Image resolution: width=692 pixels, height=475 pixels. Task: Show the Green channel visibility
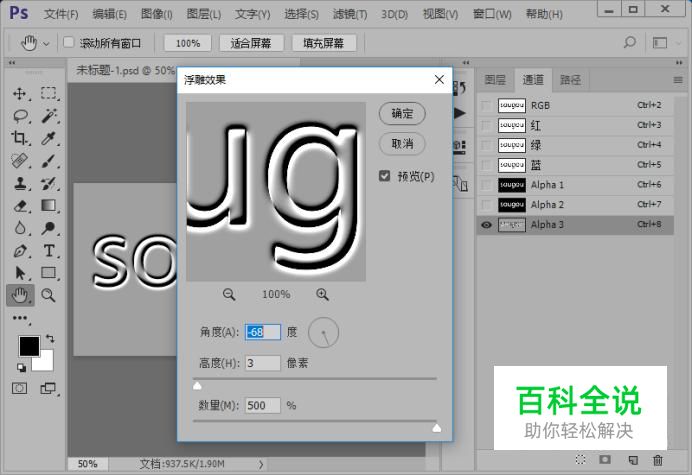(486, 145)
